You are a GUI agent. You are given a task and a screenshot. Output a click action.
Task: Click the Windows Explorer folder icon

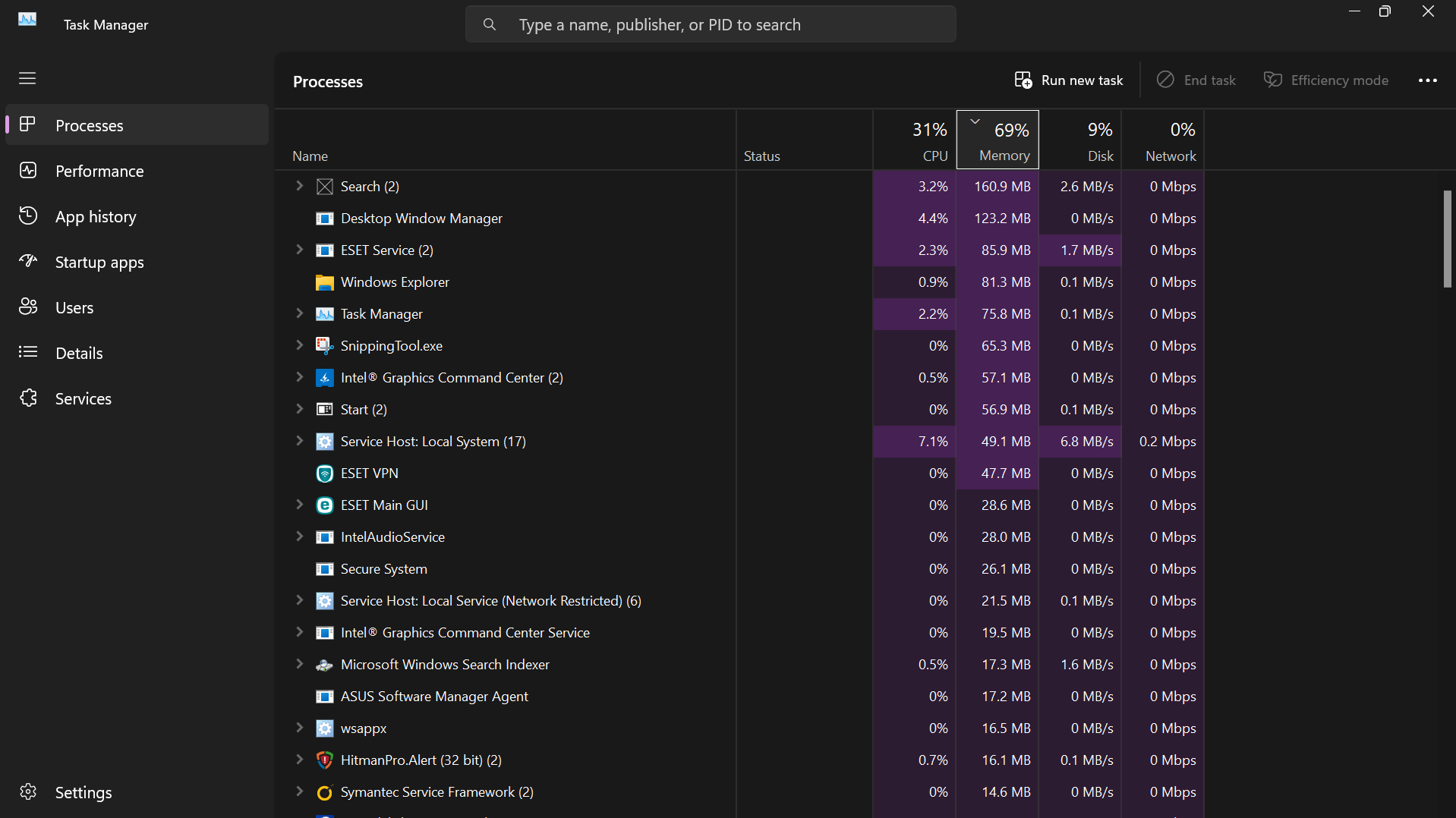[324, 282]
